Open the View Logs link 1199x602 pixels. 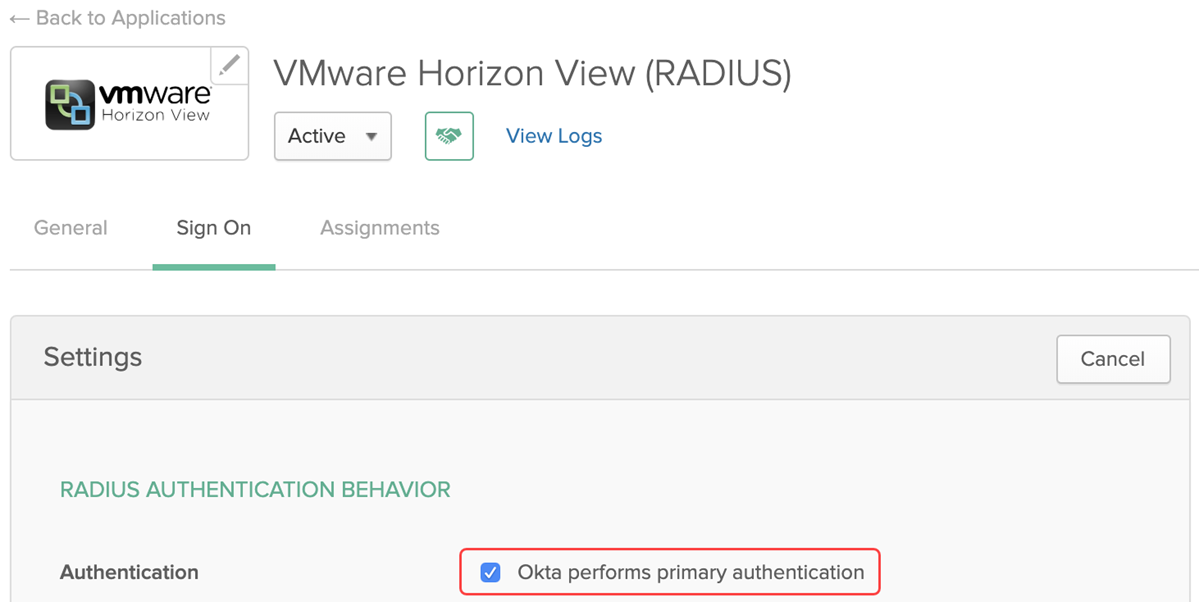(553, 136)
